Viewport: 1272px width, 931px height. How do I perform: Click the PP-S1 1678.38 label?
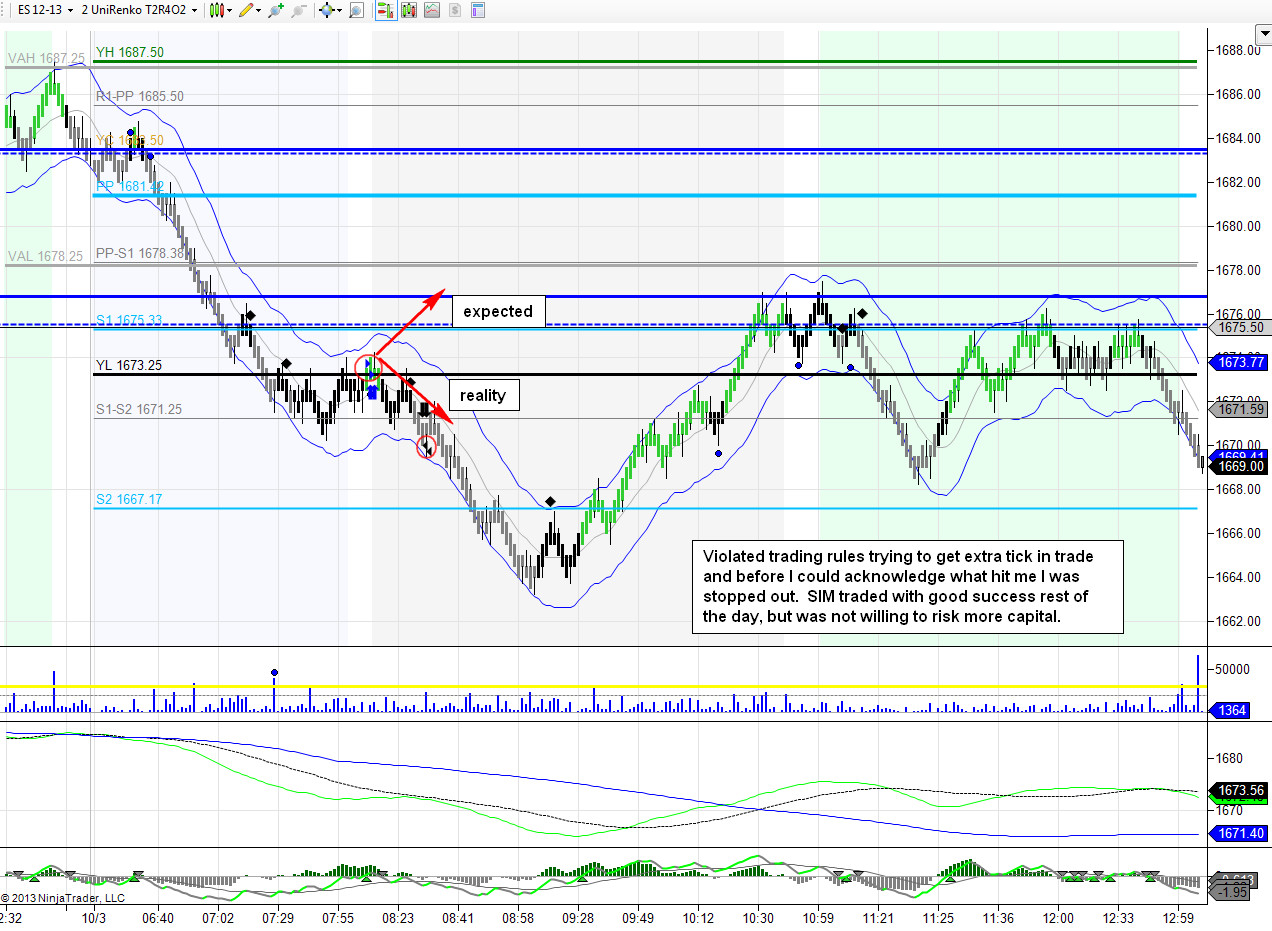pyautogui.click(x=142, y=254)
